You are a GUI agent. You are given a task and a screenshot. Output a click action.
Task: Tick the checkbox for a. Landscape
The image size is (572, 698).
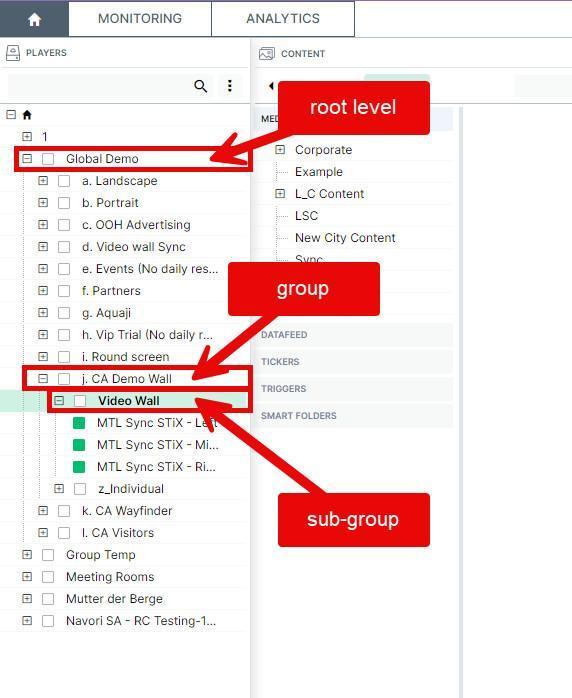64,181
